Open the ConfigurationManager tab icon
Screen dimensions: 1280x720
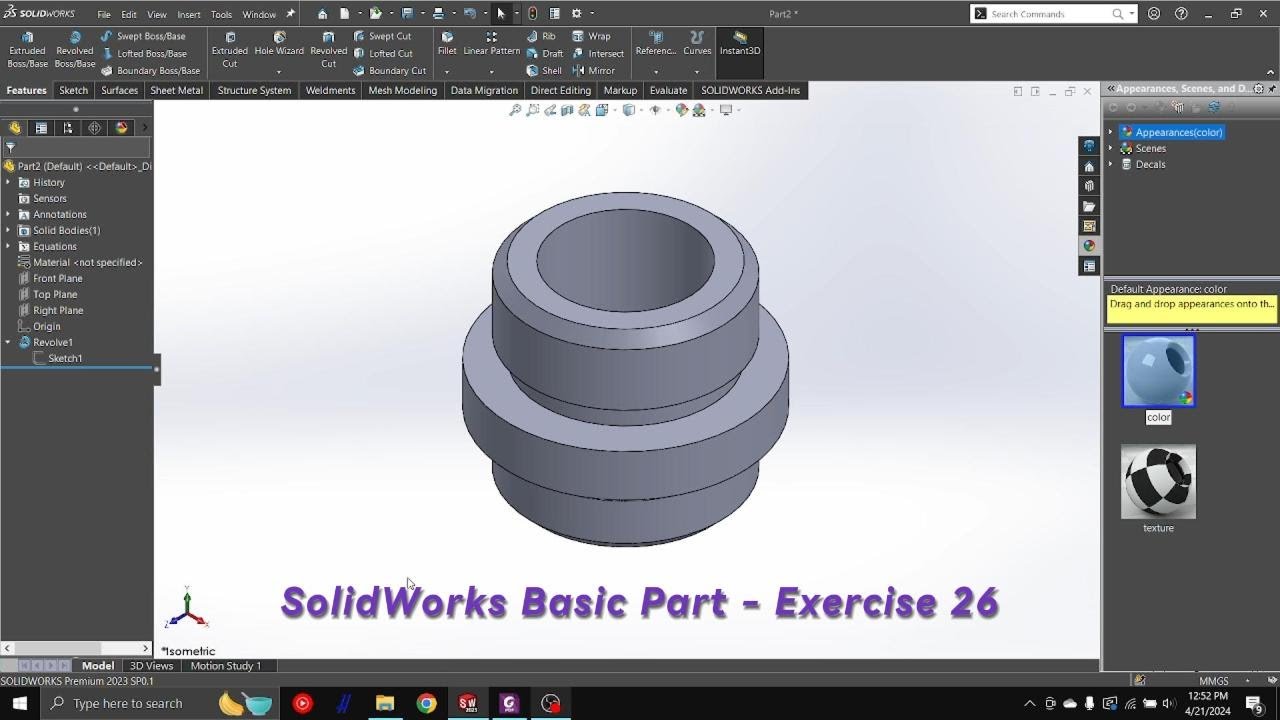68,128
